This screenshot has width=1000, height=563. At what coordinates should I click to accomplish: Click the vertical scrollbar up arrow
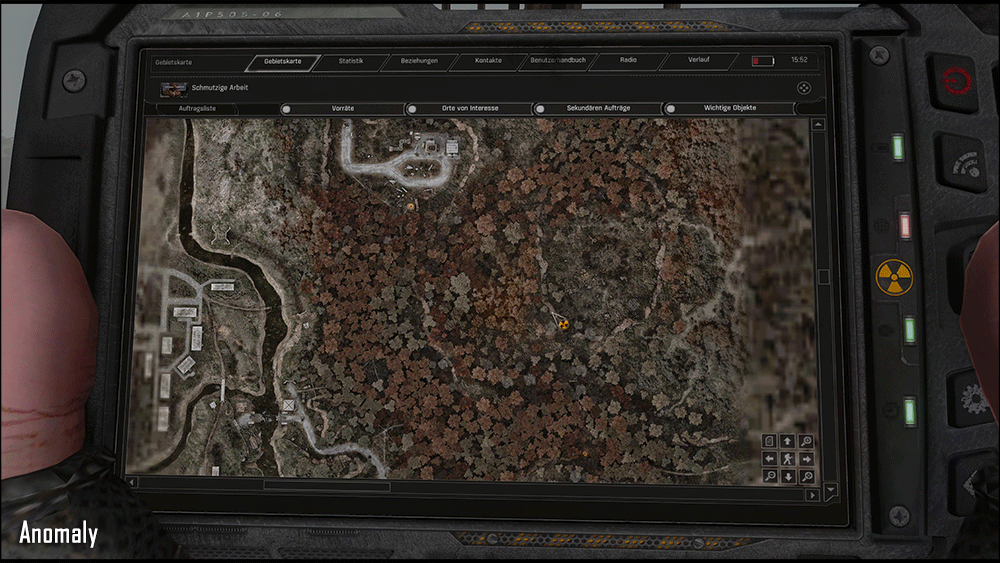[x=818, y=125]
